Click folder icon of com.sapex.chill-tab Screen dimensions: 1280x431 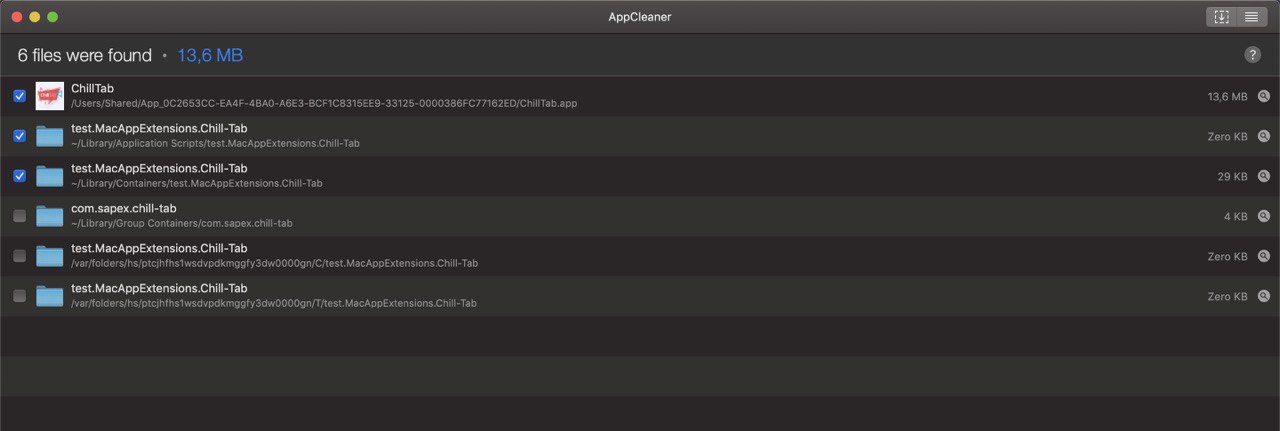tap(50, 216)
